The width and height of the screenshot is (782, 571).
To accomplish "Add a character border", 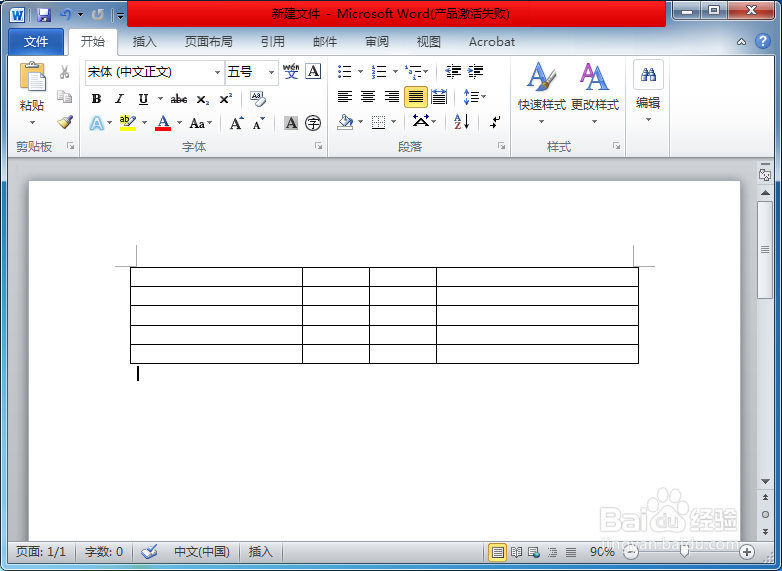I will pos(313,71).
